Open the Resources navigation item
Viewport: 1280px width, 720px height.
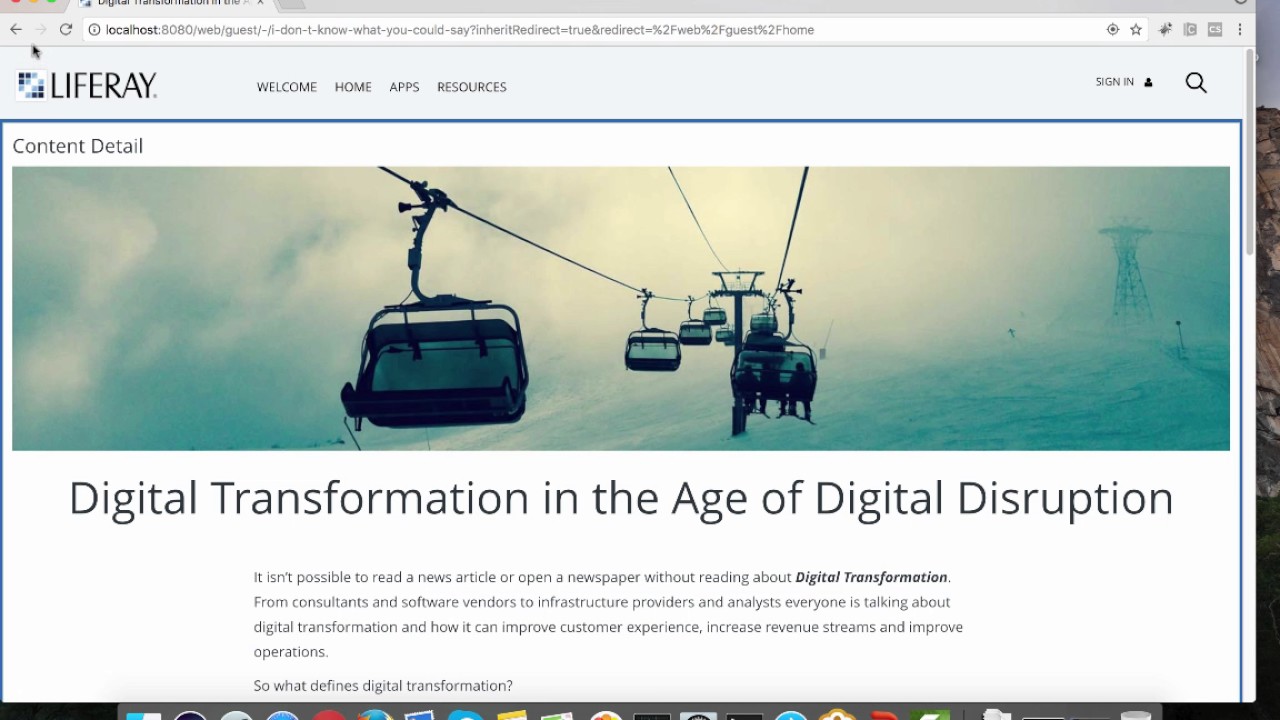coord(472,87)
